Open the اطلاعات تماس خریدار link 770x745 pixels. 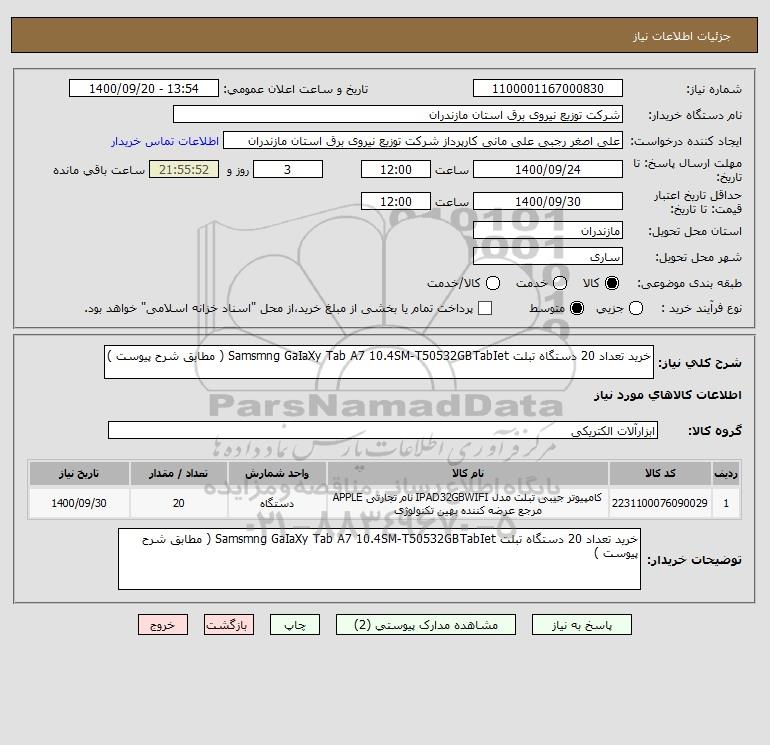pos(165,141)
